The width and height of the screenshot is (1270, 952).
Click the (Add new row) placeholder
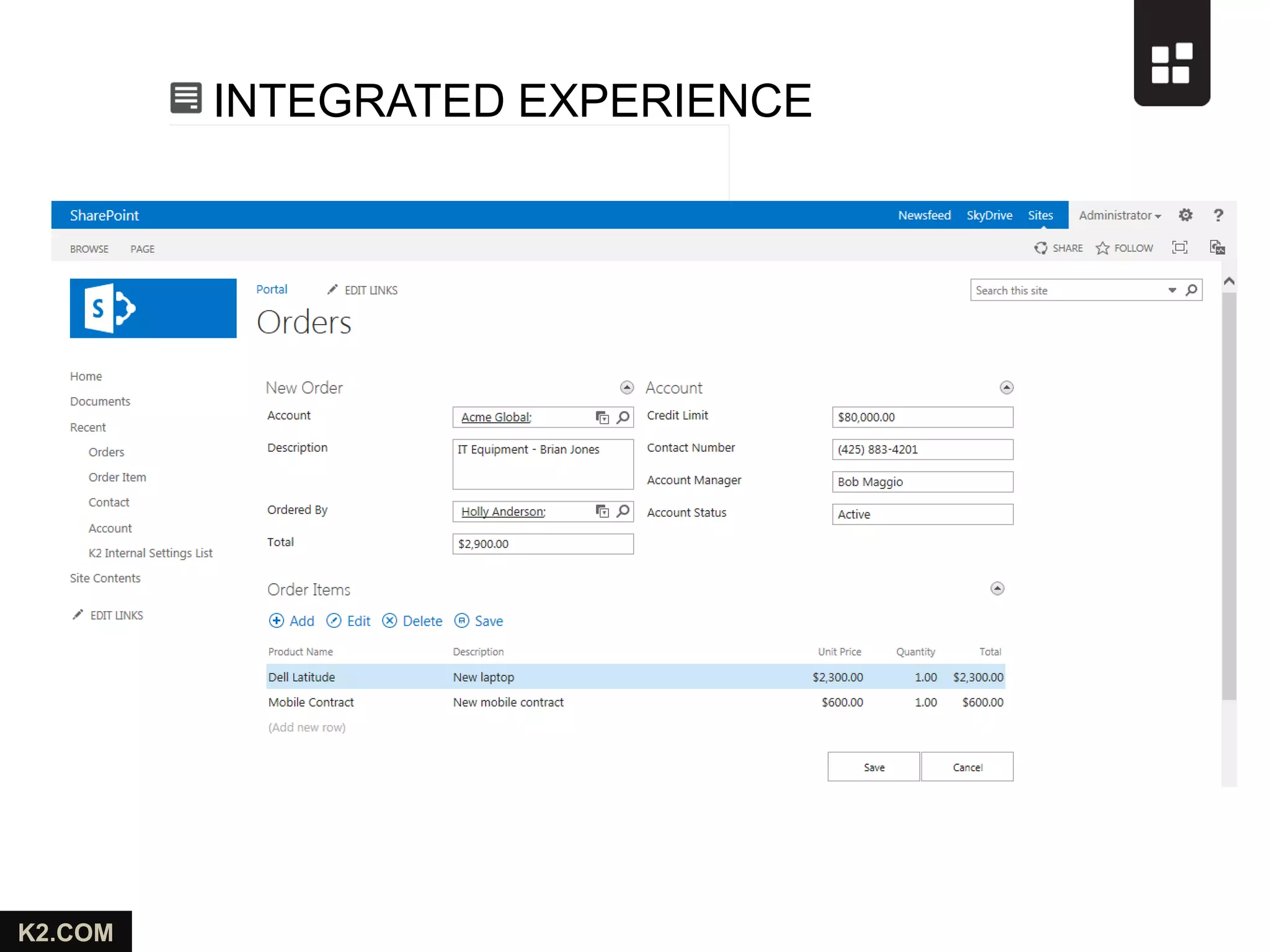307,727
